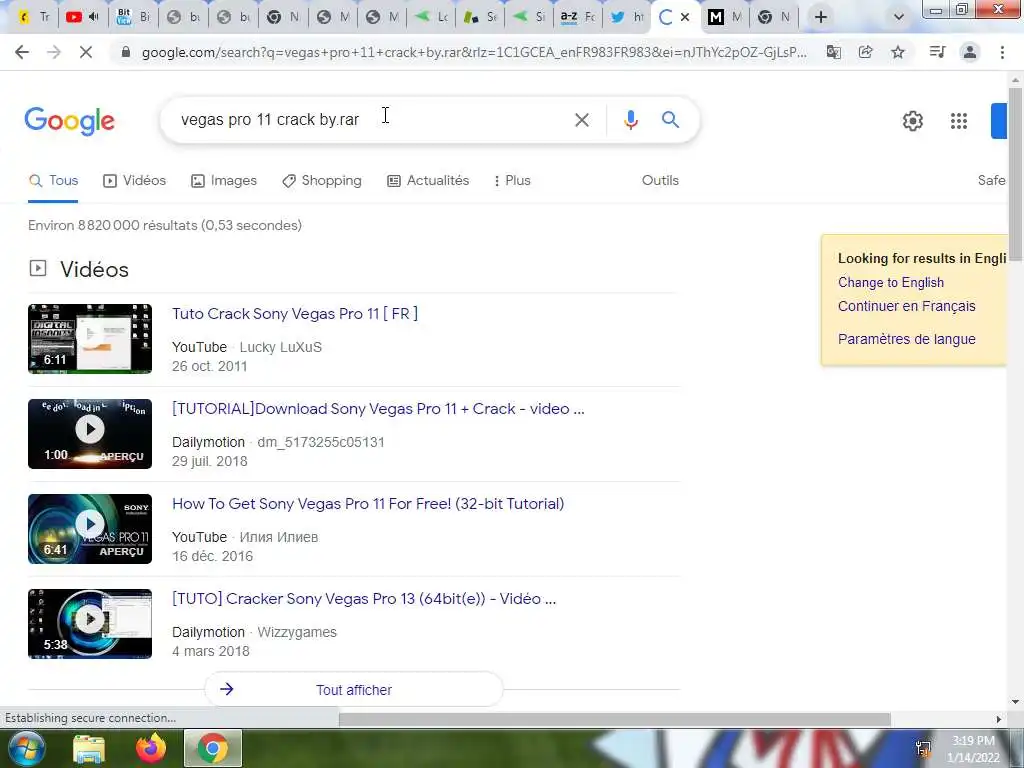Screen dimensions: 1024x768
Task: Switch to the YouTube tab
Action: (x=82, y=17)
